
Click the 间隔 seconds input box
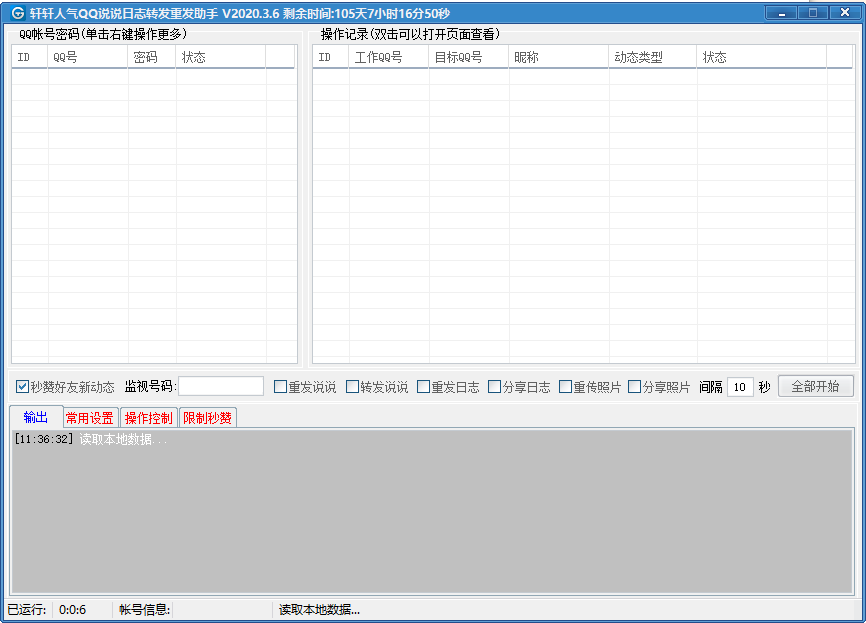coord(740,387)
